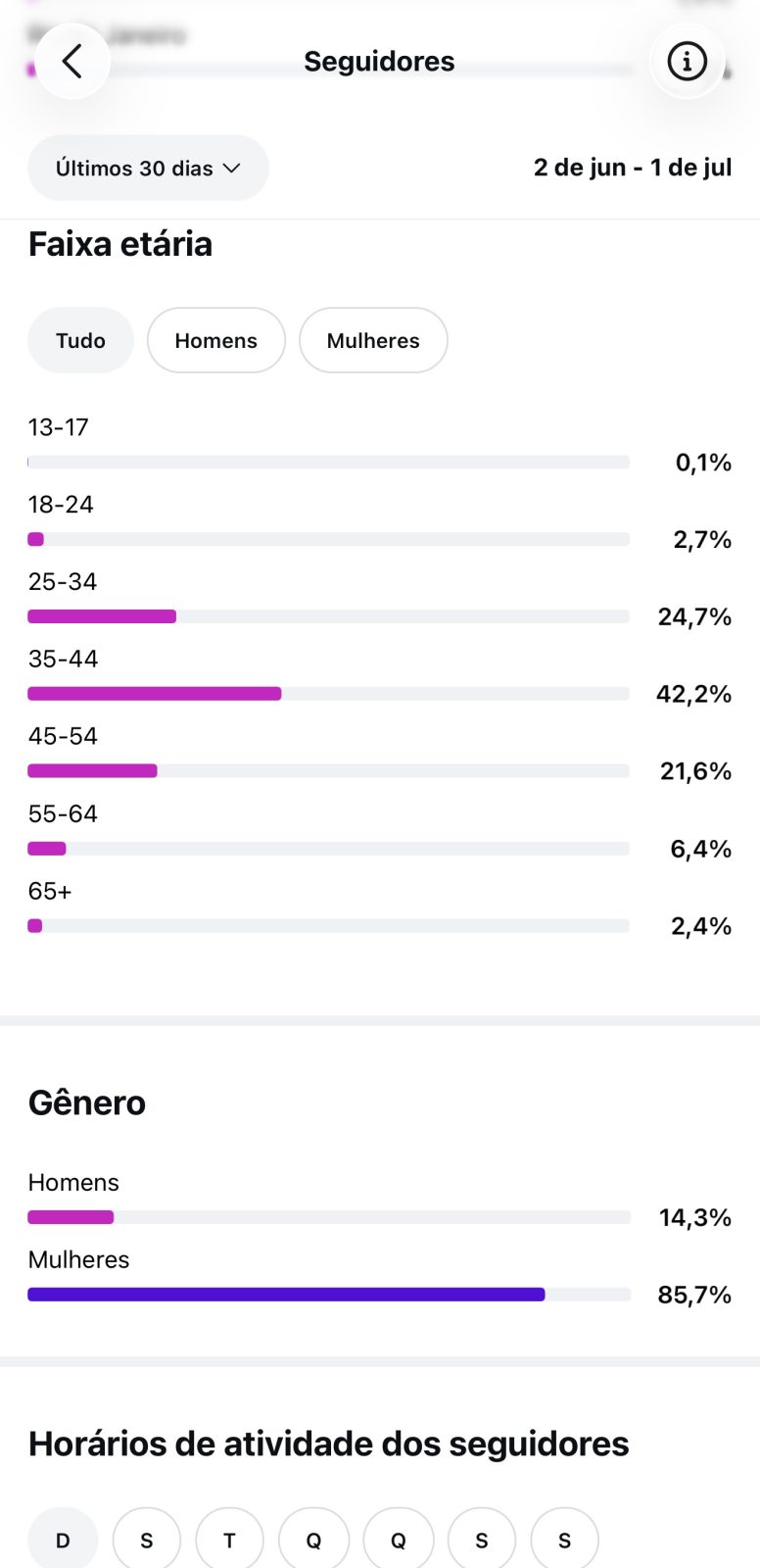Open the info icon beside Seguidores
The image size is (760, 1568).
pos(687,61)
